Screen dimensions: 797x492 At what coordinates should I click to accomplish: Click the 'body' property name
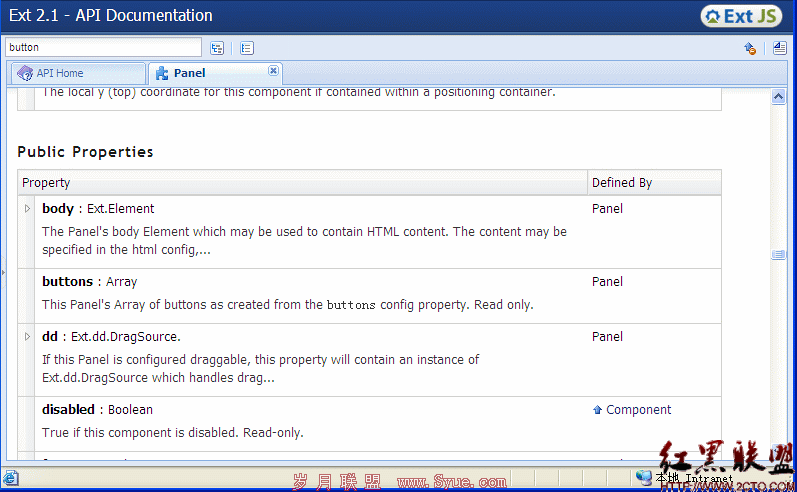click(58, 208)
